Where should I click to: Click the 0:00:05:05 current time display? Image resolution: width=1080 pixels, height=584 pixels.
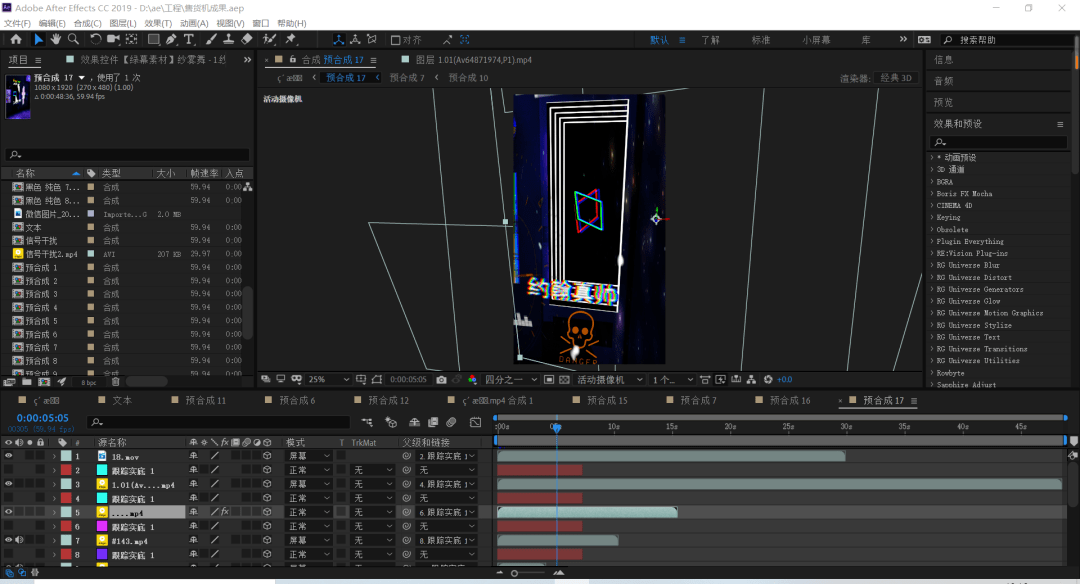[42, 418]
